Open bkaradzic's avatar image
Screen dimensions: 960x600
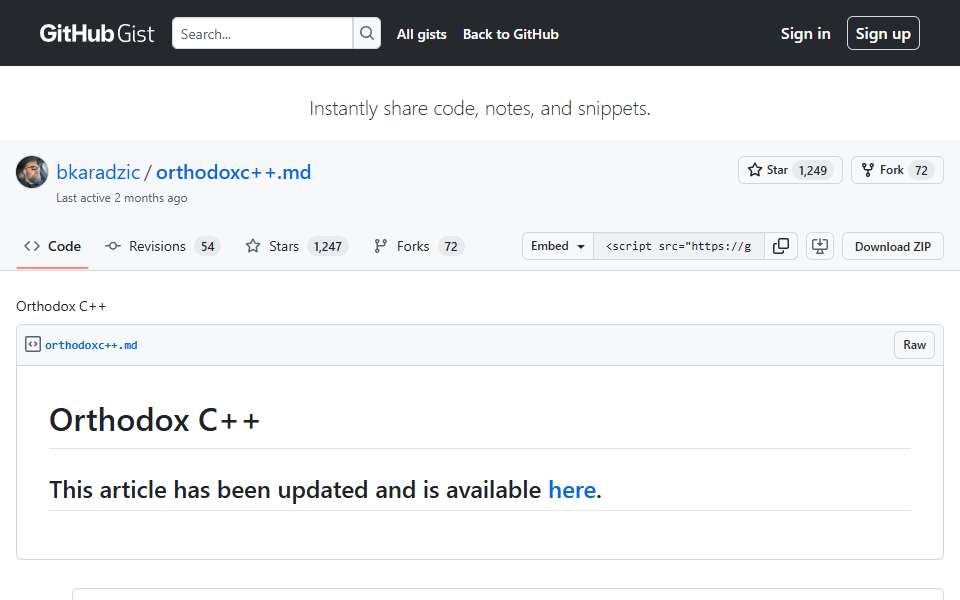click(32, 172)
